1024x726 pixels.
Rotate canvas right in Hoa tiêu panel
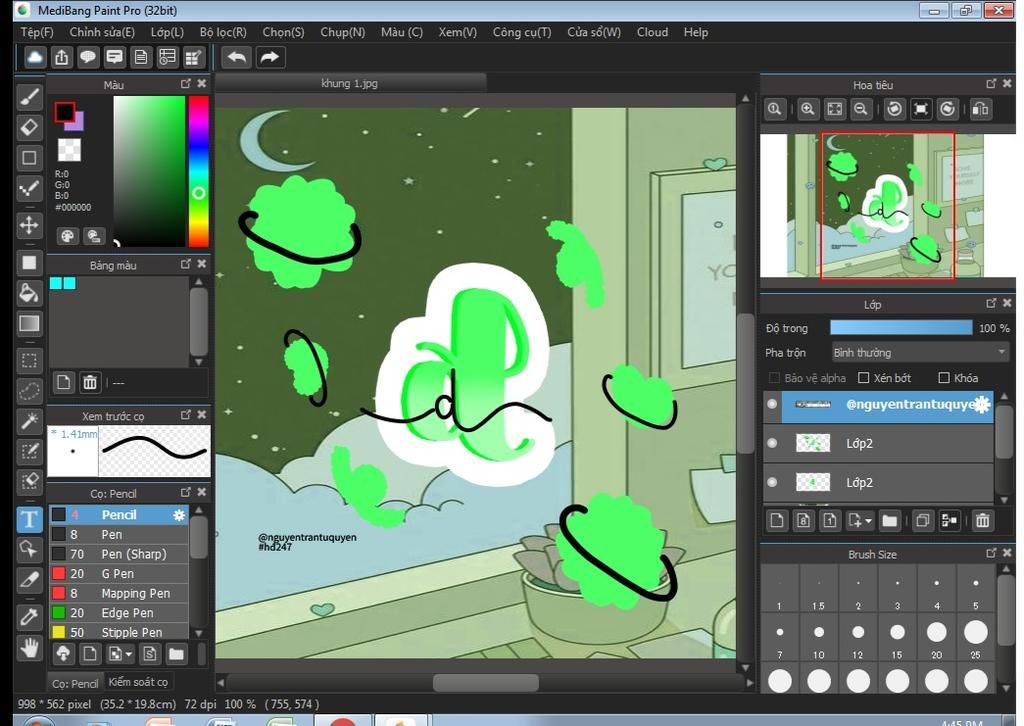click(948, 109)
